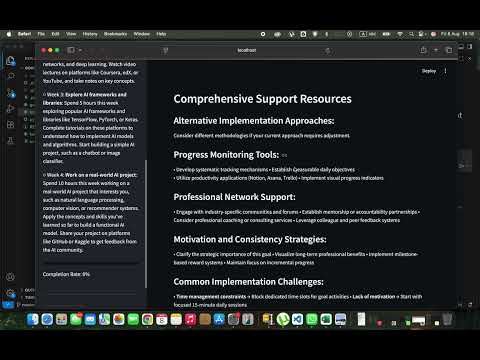Open the Apple menu
This screenshot has width=480, height=360.
coord(9,34)
